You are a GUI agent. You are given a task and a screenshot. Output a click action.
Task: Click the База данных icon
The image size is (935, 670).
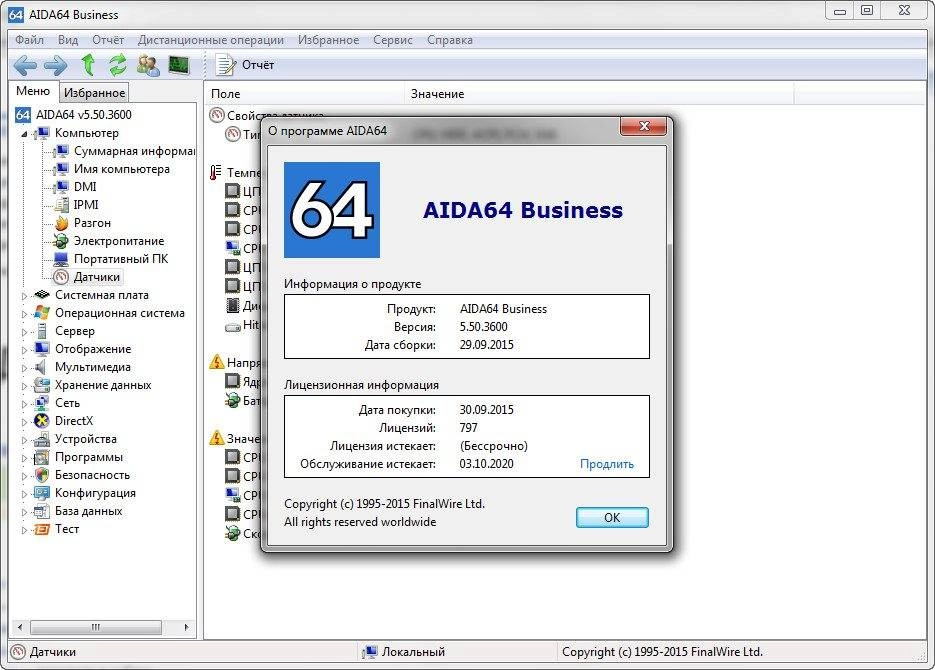click(x=42, y=511)
